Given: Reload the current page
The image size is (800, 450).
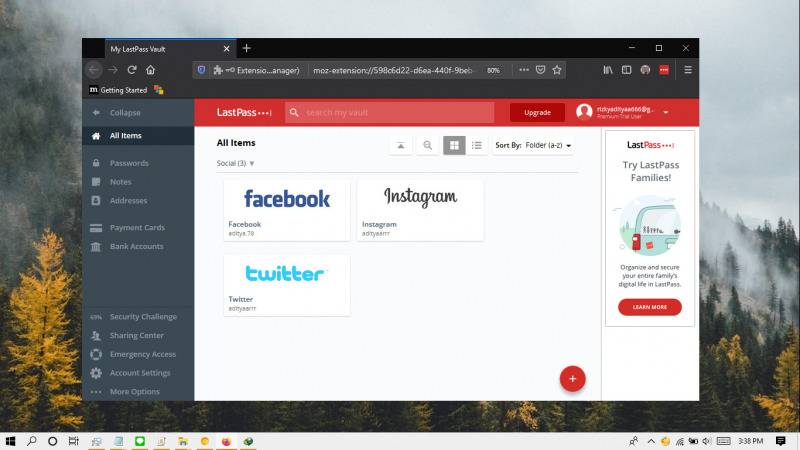Looking at the screenshot, I should [x=132, y=70].
